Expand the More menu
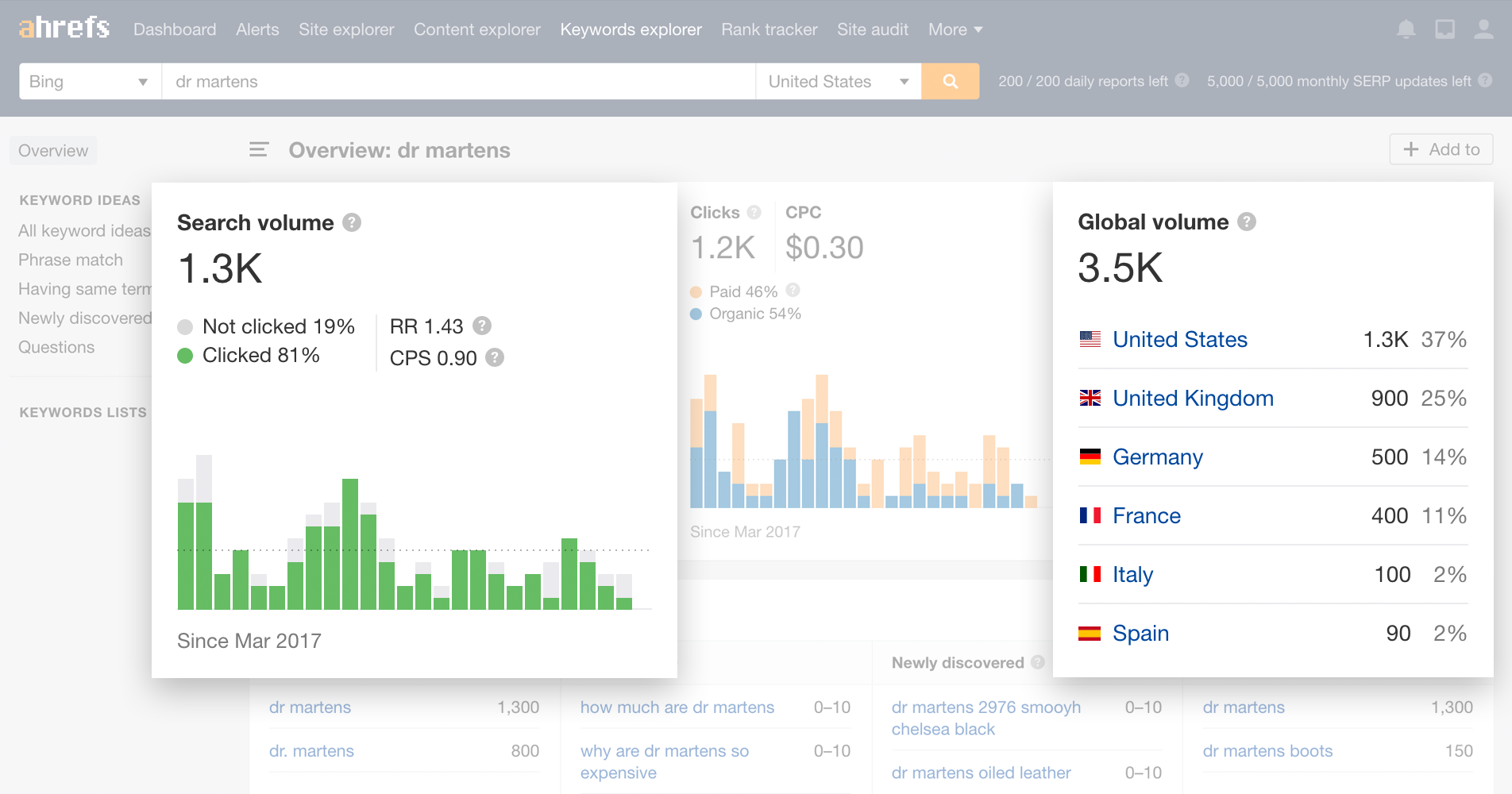Image resolution: width=1512 pixels, height=794 pixels. tap(955, 29)
